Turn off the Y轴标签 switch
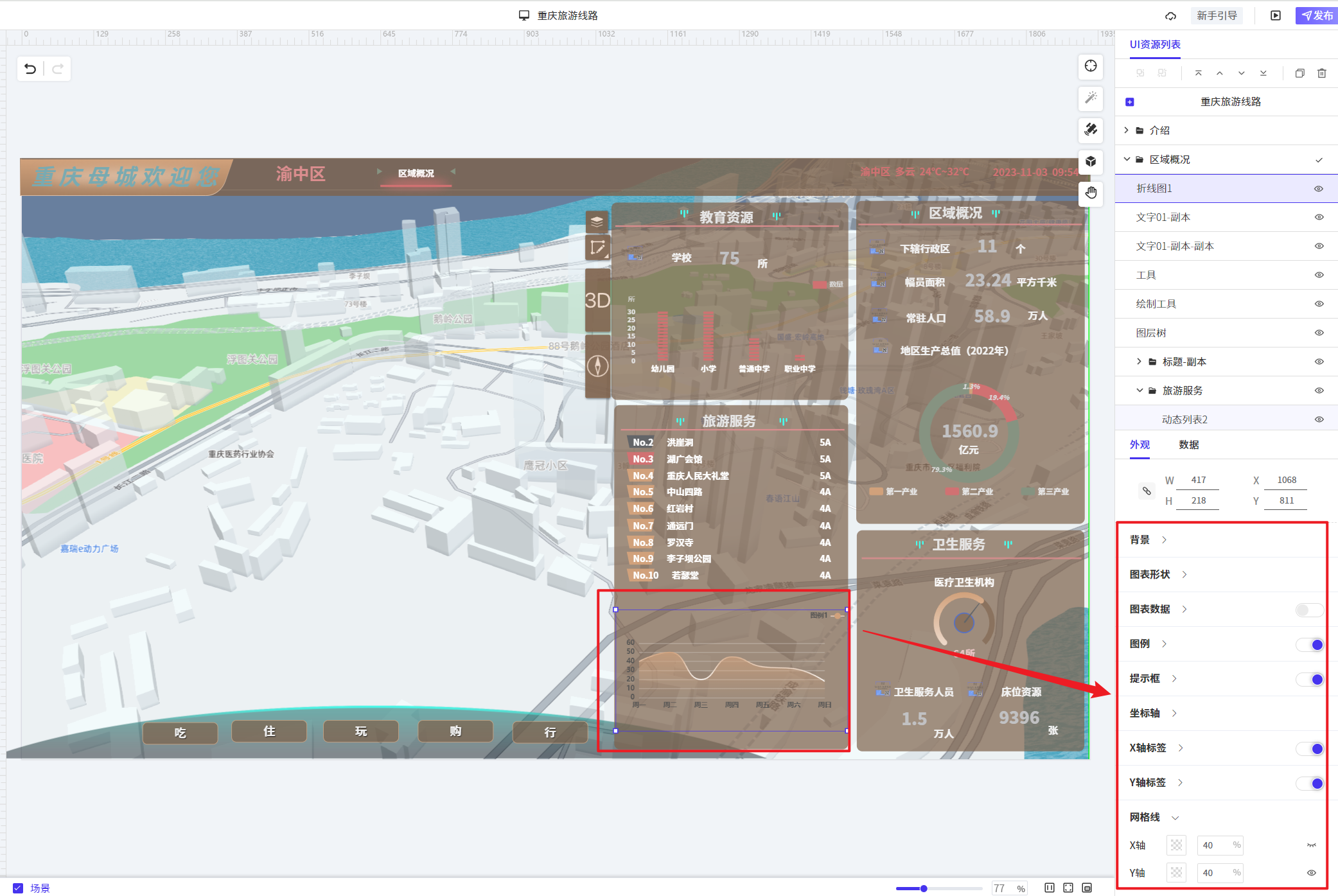Viewport: 1338px width, 896px height. coord(1309,783)
